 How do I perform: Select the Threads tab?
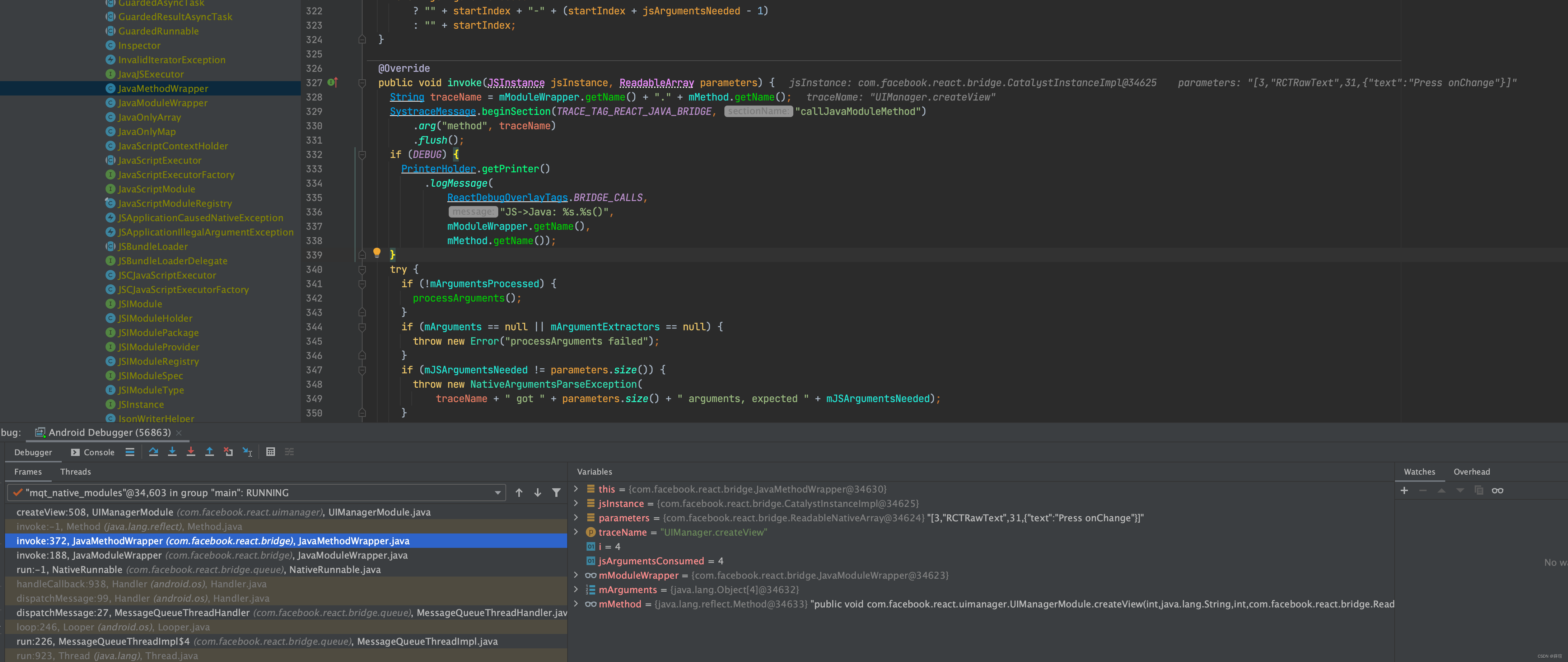[x=75, y=472]
